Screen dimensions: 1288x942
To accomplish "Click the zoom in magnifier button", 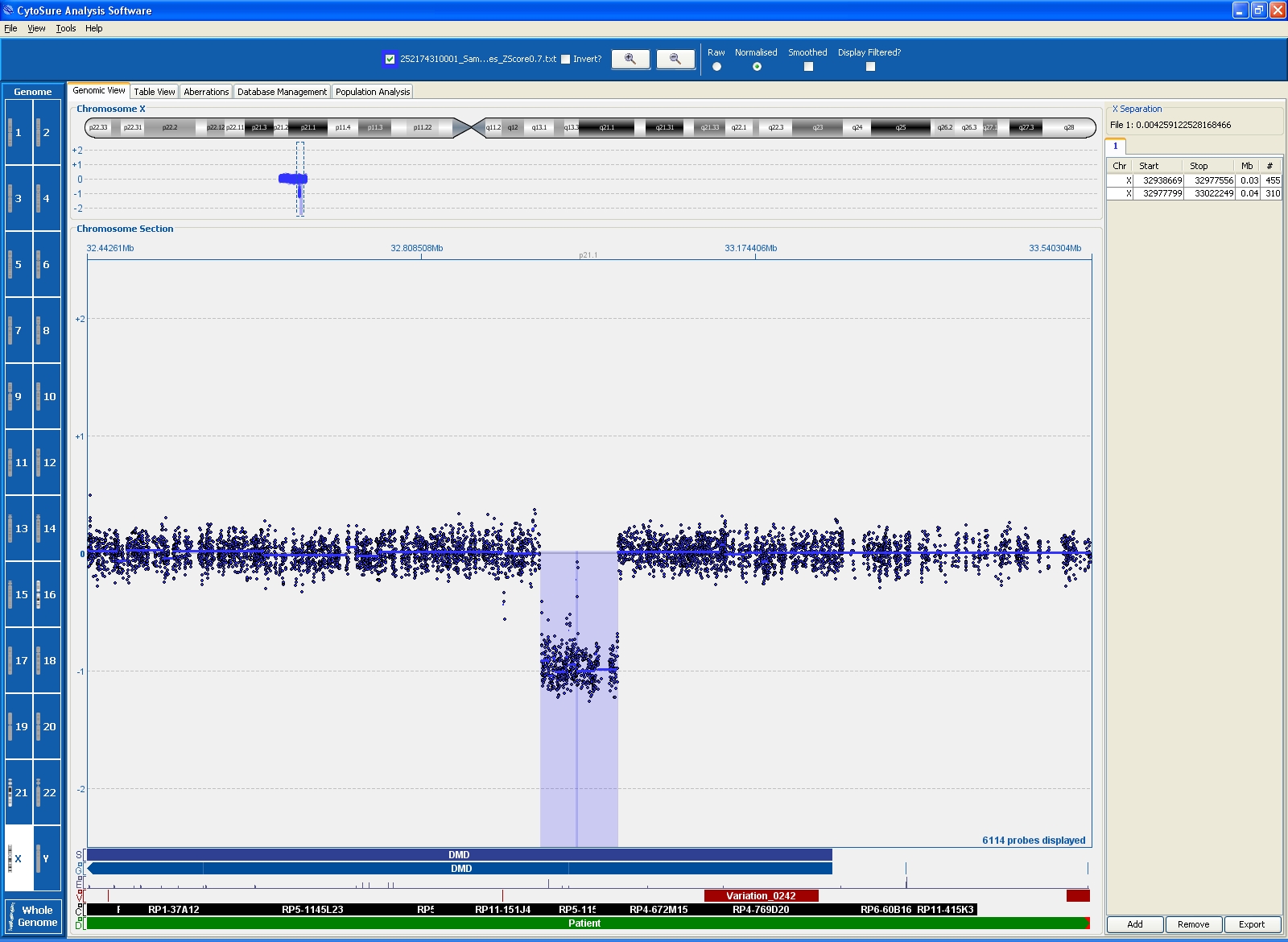I will 630,59.
